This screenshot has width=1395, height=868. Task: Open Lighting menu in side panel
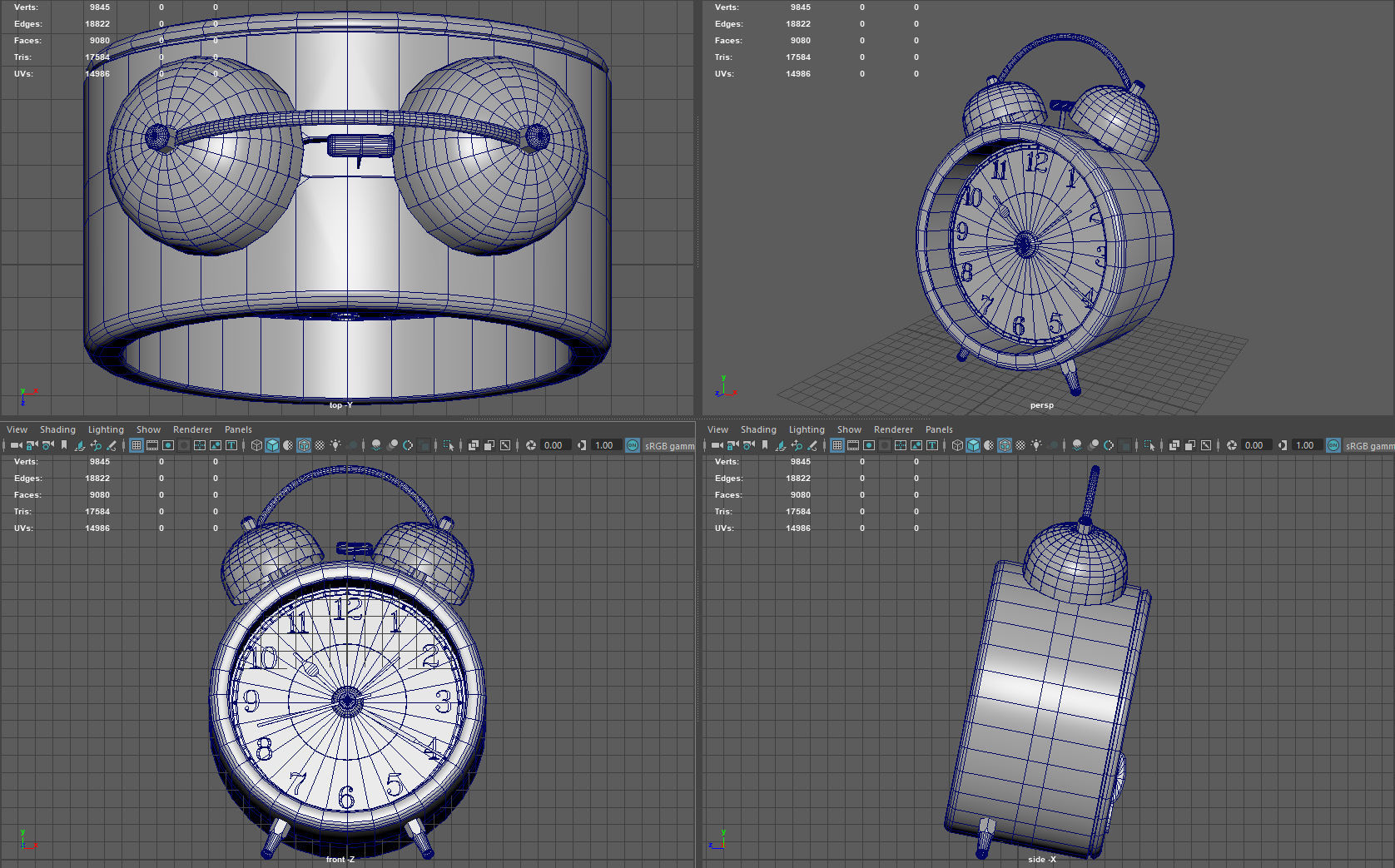[x=807, y=429]
